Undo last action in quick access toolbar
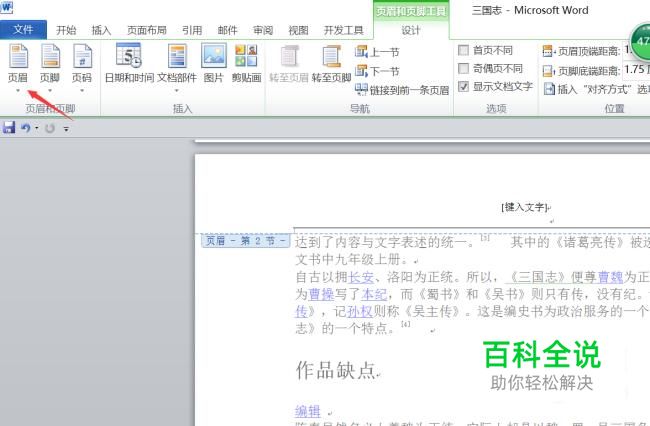650x426 pixels. [26, 128]
